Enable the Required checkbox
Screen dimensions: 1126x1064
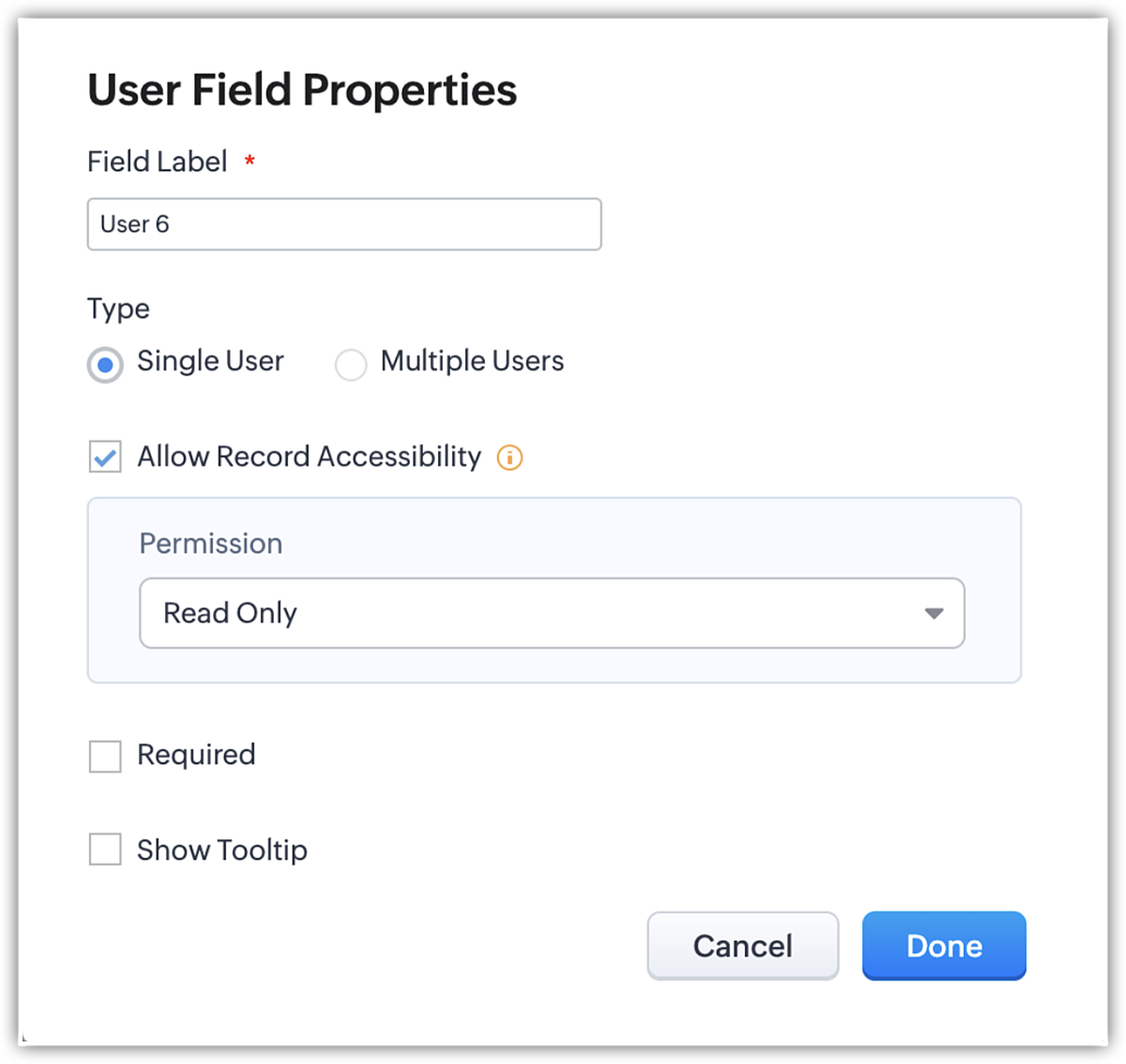click(105, 756)
